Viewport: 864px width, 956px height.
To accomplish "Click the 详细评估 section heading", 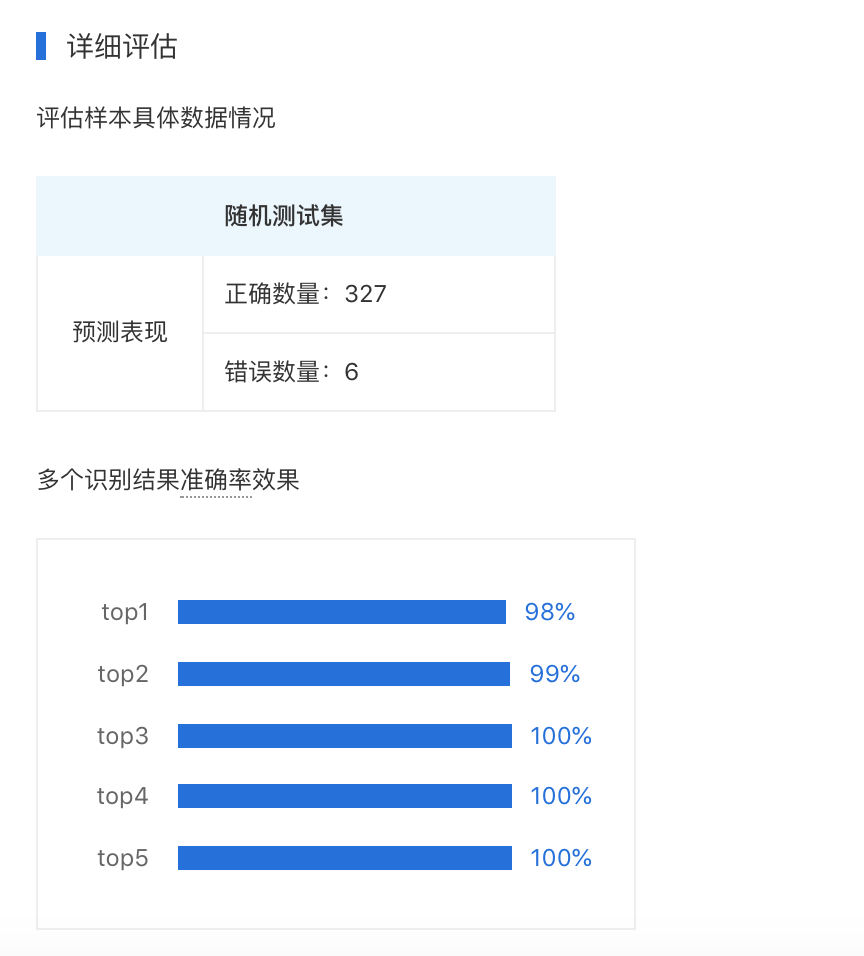I will pos(122,47).
